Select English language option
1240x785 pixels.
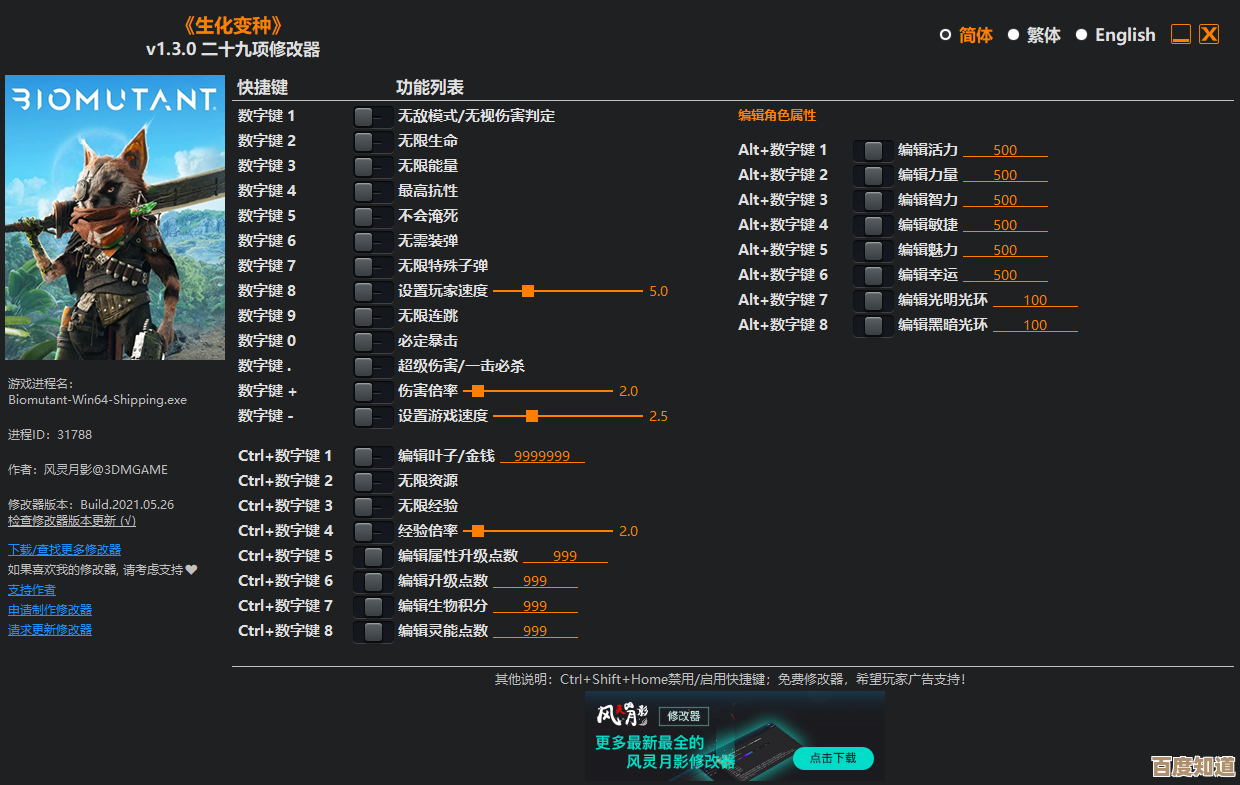(x=1081, y=35)
